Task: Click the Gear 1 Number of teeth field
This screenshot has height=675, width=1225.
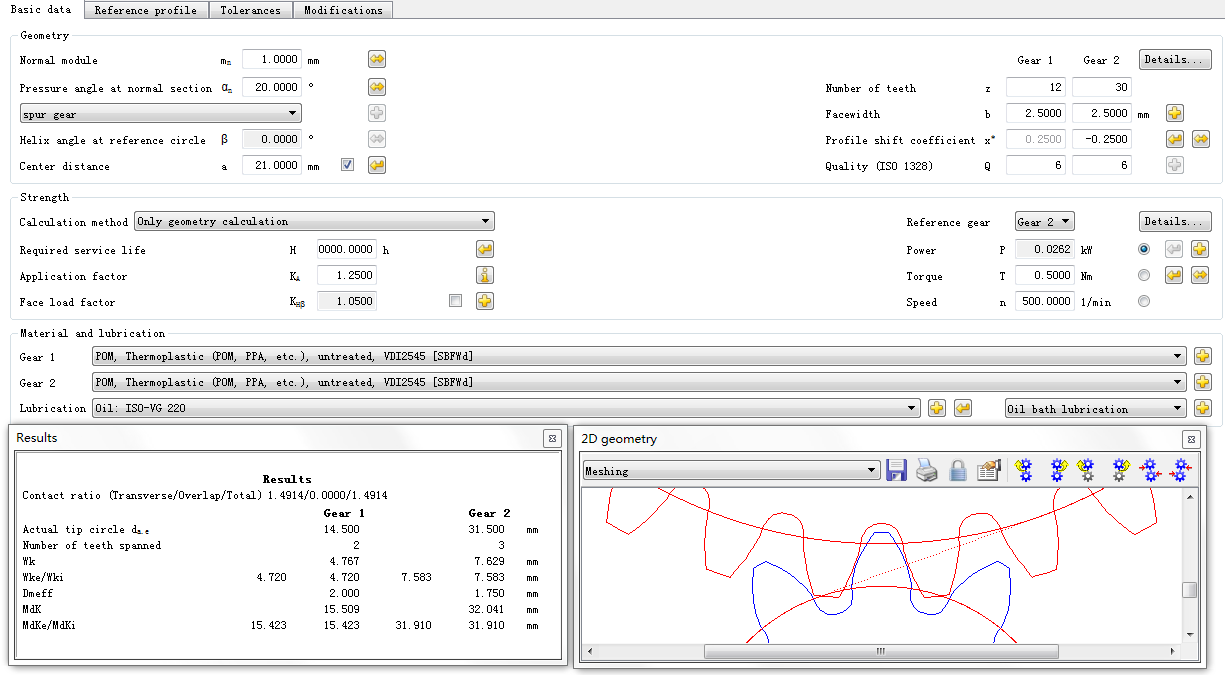Action: [x=1036, y=87]
